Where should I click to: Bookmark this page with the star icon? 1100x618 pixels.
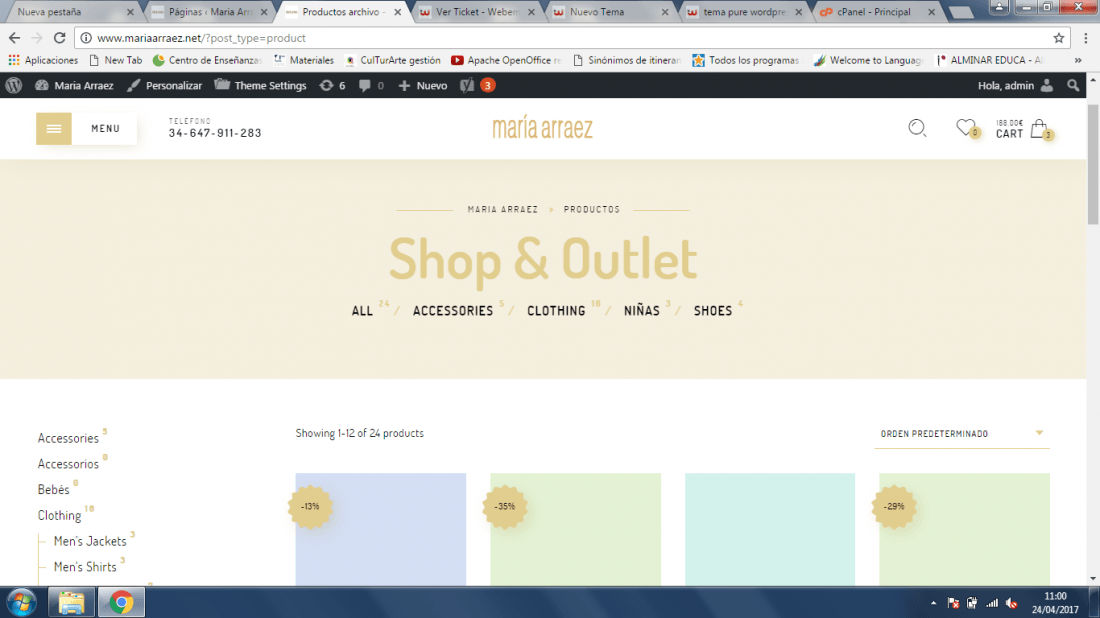pyautogui.click(x=1059, y=38)
